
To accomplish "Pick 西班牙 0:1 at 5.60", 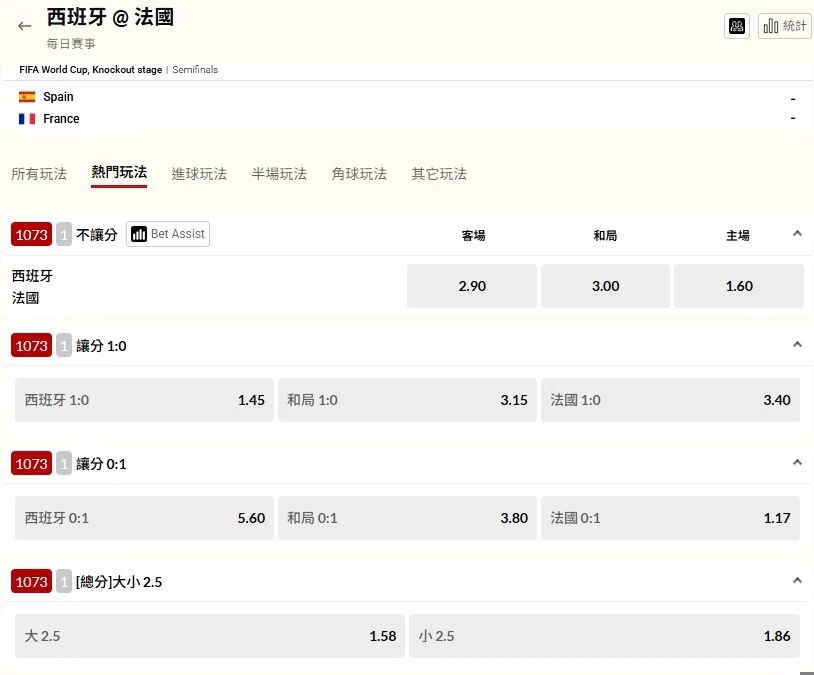I will tap(144, 518).
